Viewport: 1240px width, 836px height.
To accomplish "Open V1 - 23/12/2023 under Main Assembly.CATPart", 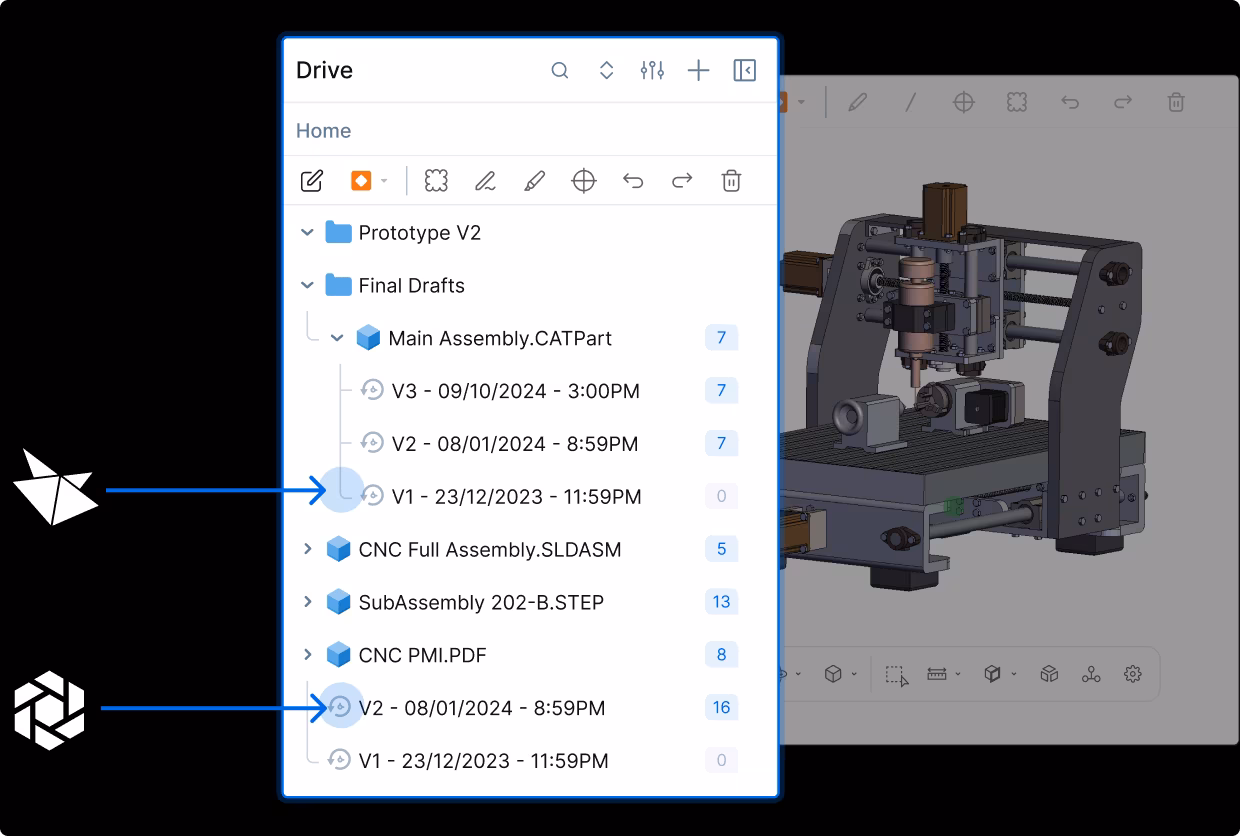I will pyautogui.click(x=501, y=497).
